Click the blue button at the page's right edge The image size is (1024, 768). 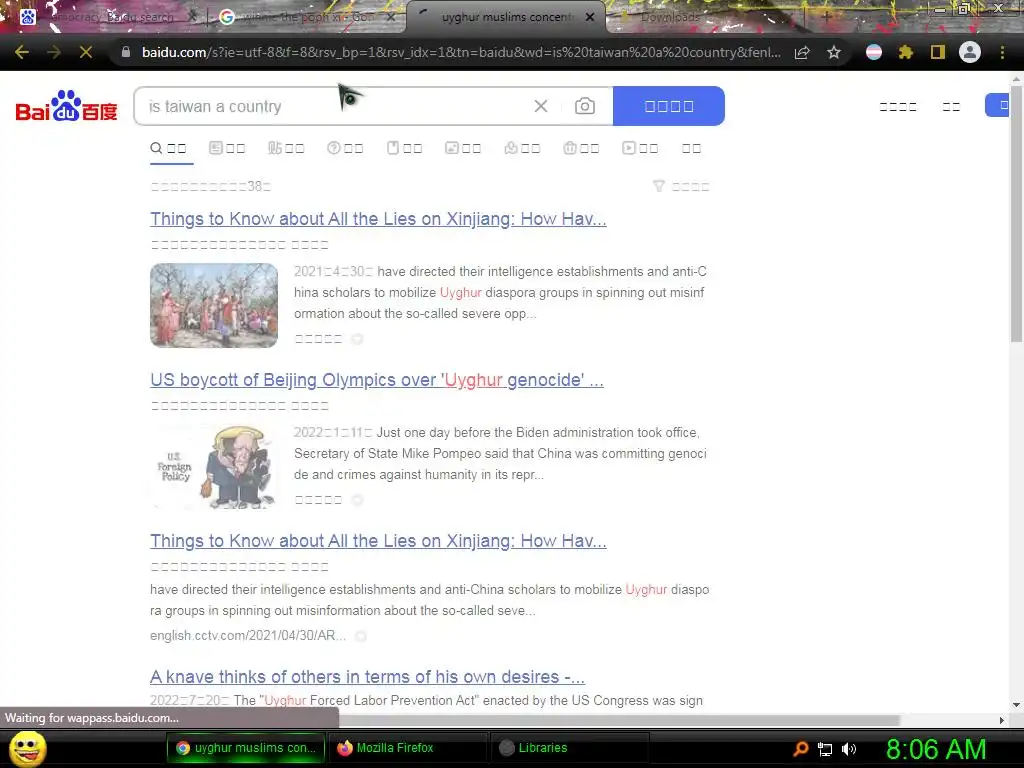(998, 105)
